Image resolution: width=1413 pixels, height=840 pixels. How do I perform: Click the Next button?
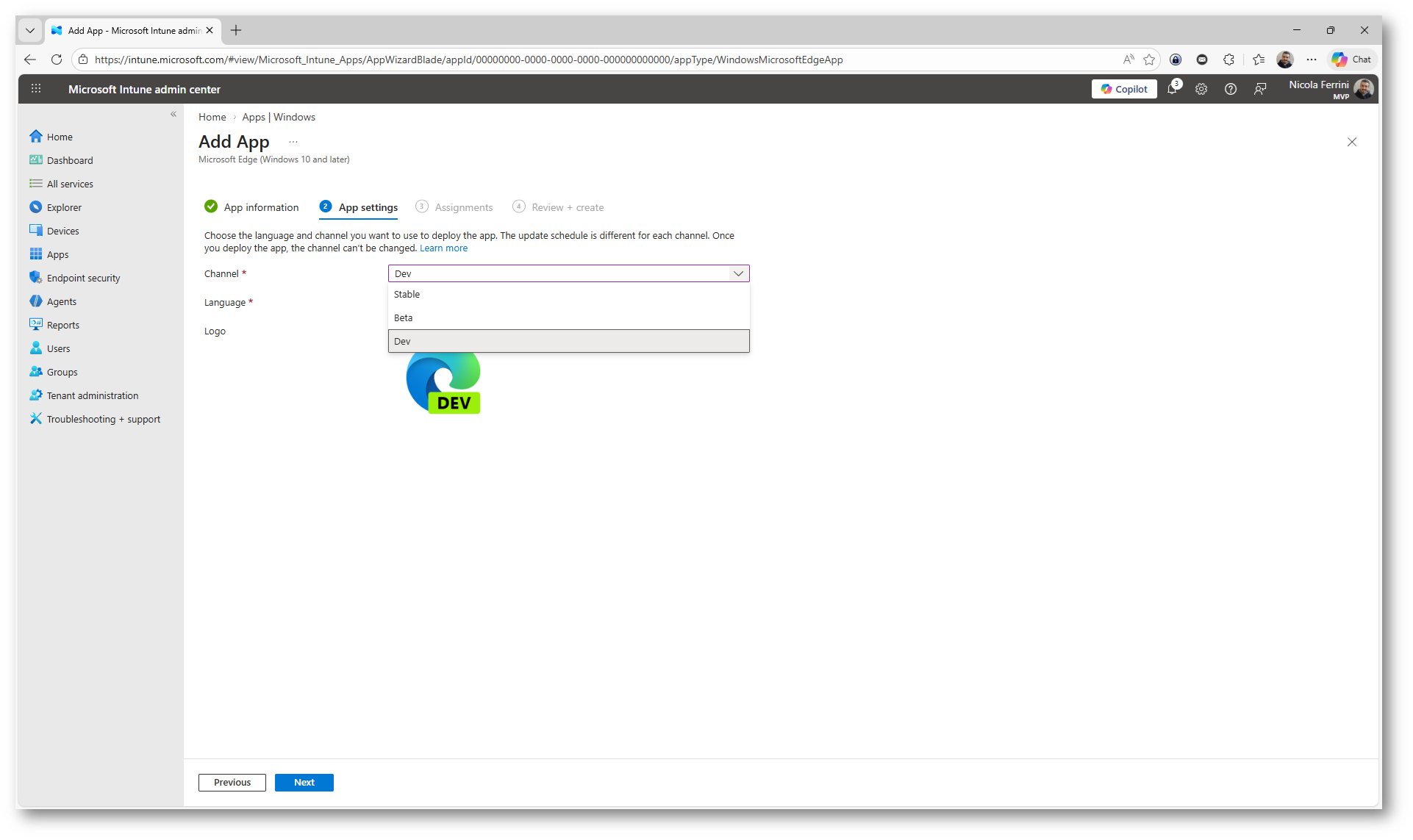[304, 783]
